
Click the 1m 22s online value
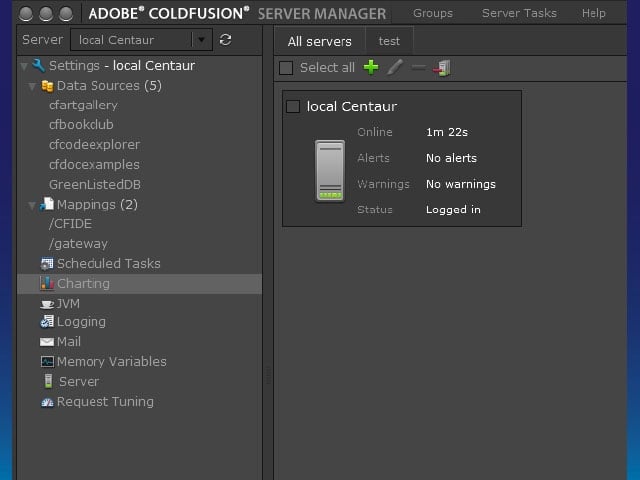(447, 132)
